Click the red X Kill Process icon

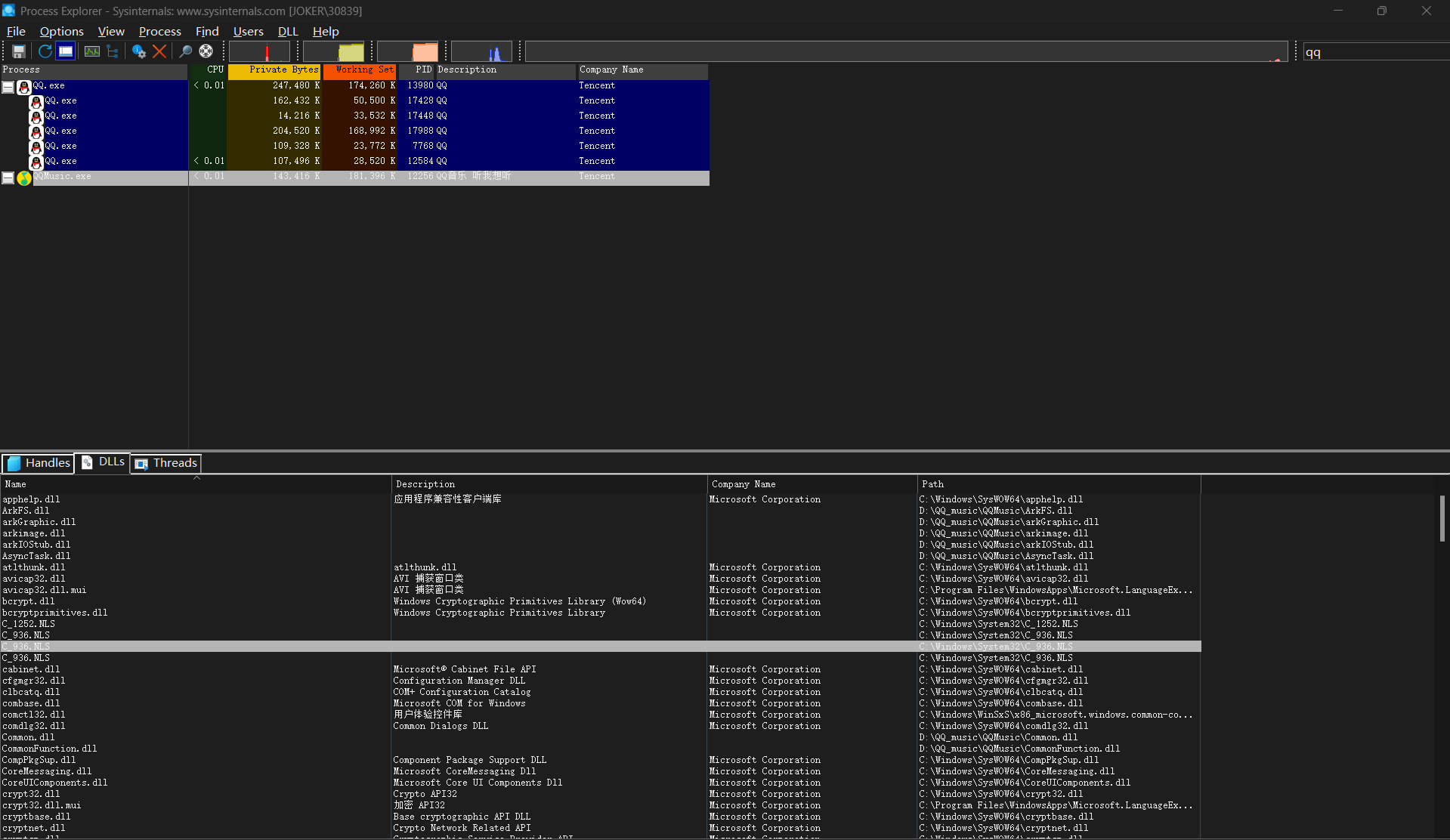coord(159,51)
